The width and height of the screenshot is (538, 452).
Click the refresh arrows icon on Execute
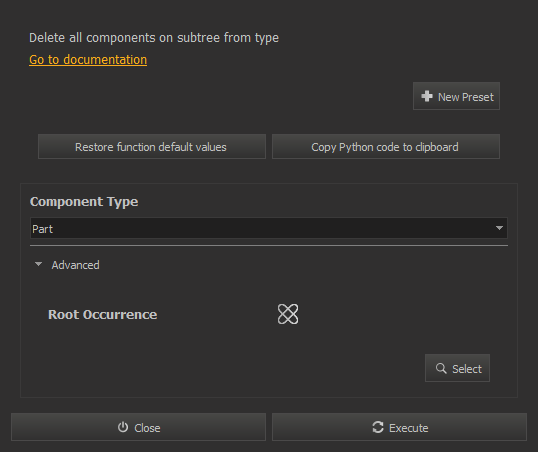[x=378, y=427]
